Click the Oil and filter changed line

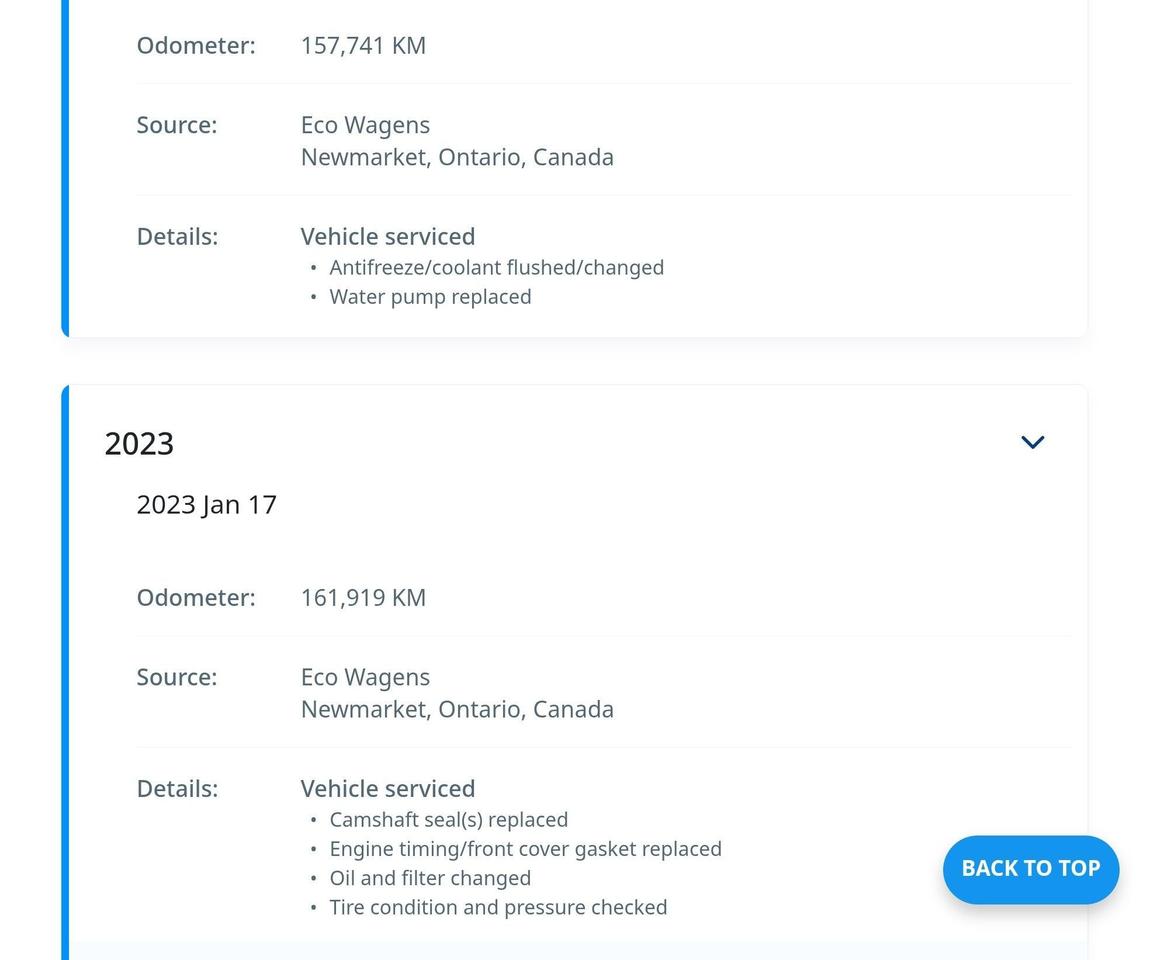pyautogui.click(x=430, y=878)
